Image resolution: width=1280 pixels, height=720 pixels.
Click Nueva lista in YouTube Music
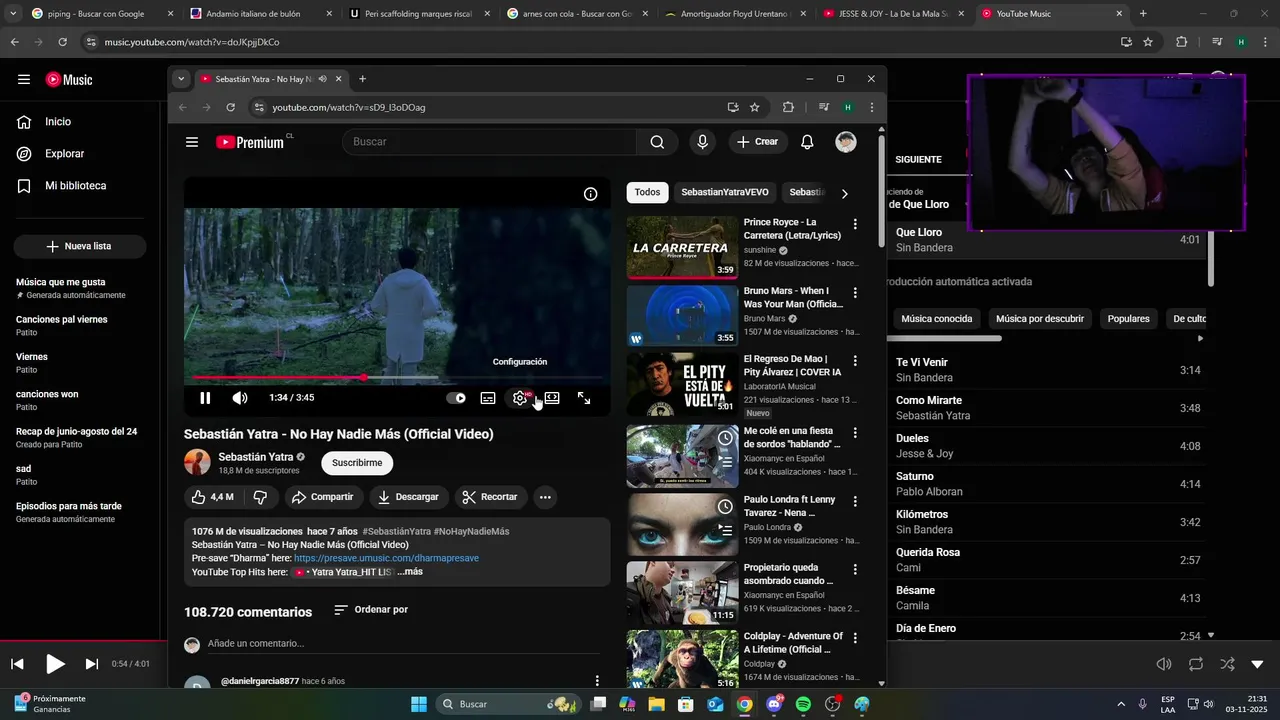pos(80,246)
